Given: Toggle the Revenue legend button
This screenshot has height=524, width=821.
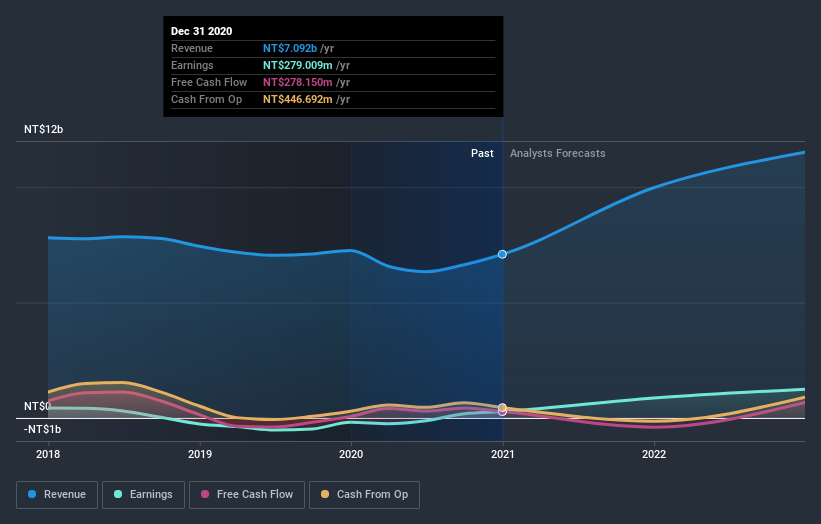Looking at the screenshot, I should [x=57, y=495].
